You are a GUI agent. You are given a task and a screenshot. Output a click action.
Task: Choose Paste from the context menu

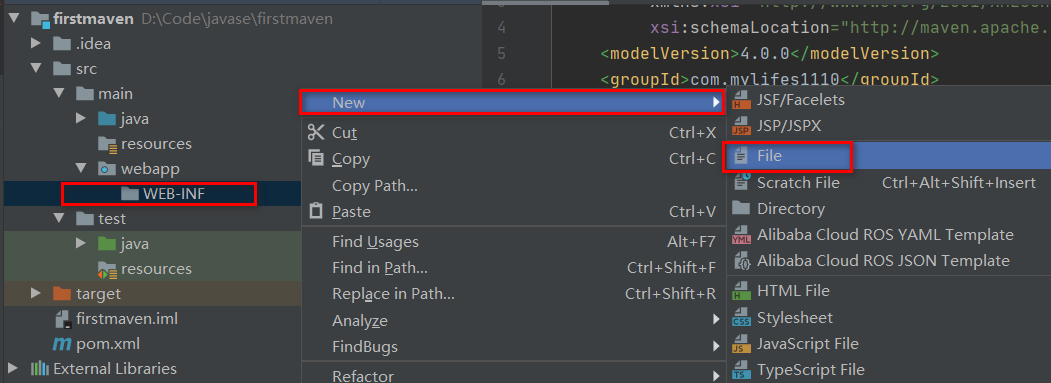(x=513, y=211)
